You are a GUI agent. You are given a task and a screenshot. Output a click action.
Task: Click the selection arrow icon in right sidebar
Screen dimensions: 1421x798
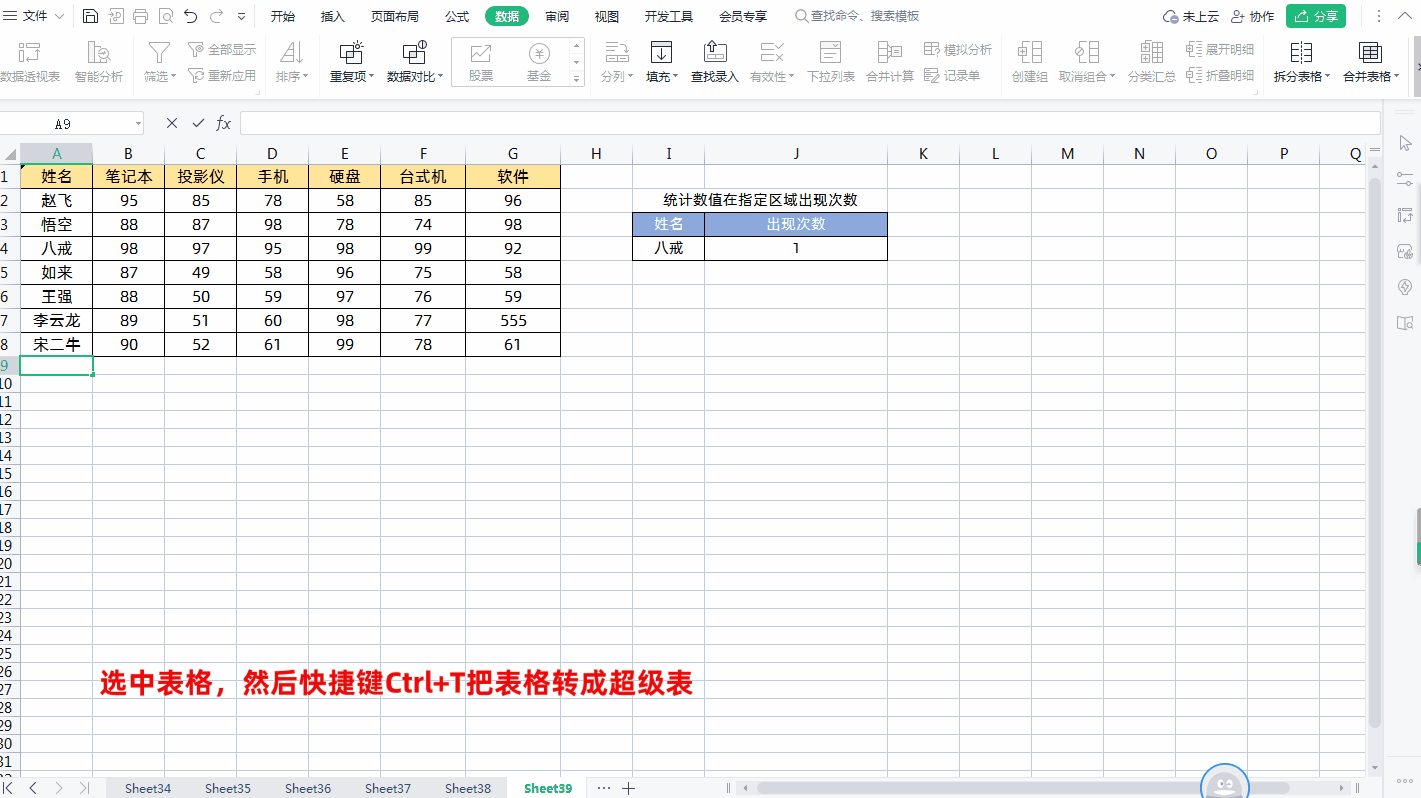[1404, 144]
